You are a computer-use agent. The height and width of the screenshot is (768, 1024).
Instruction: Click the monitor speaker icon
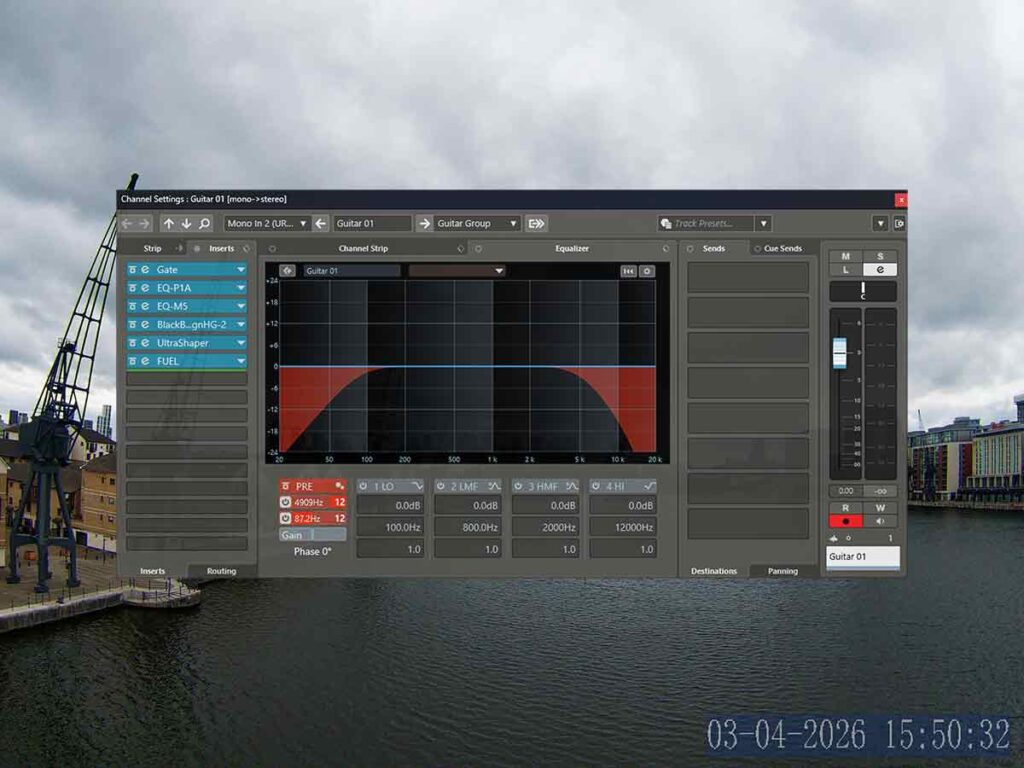click(880, 521)
